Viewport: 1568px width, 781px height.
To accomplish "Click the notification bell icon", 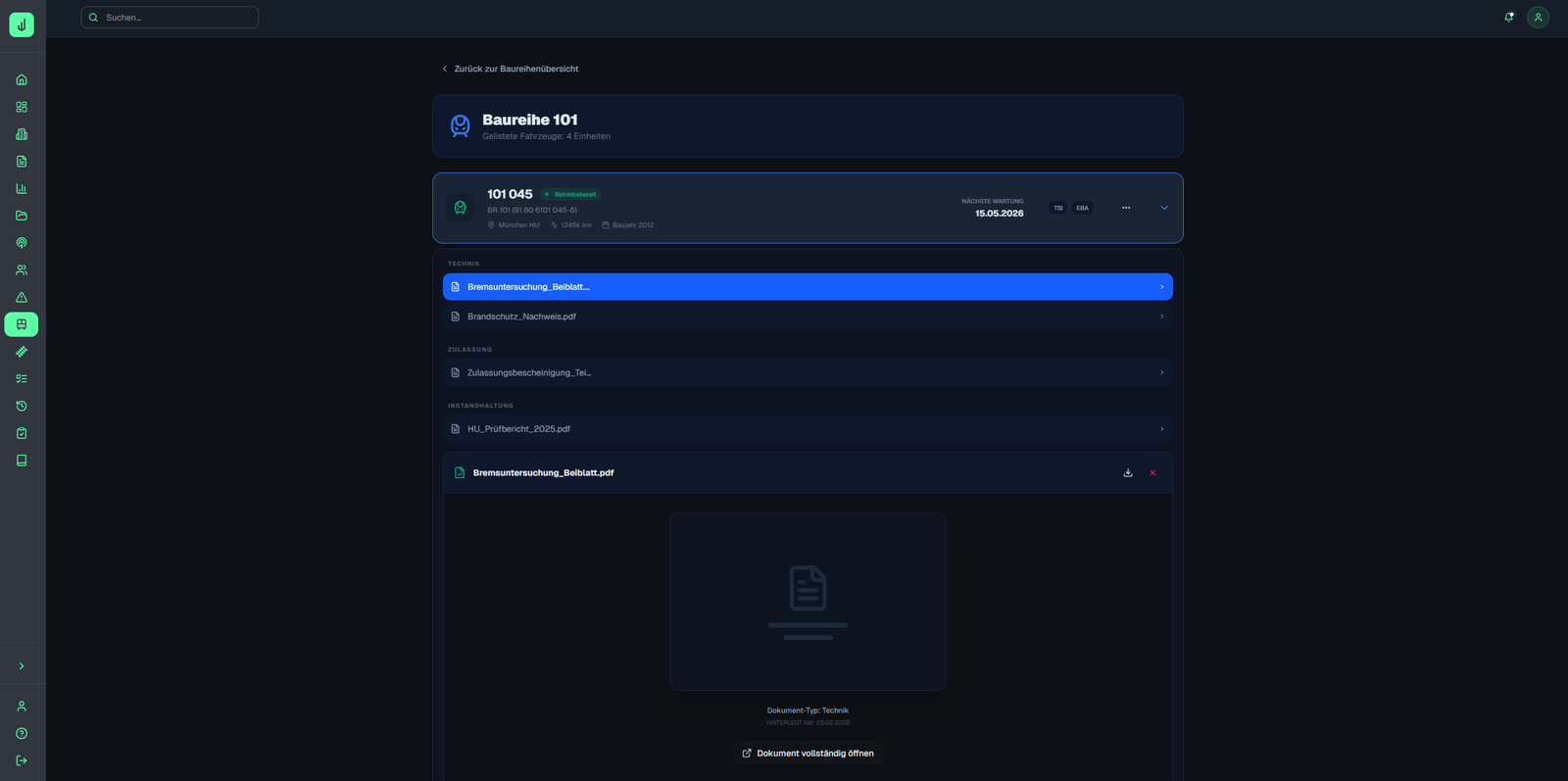I will [x=1508, y=17].
